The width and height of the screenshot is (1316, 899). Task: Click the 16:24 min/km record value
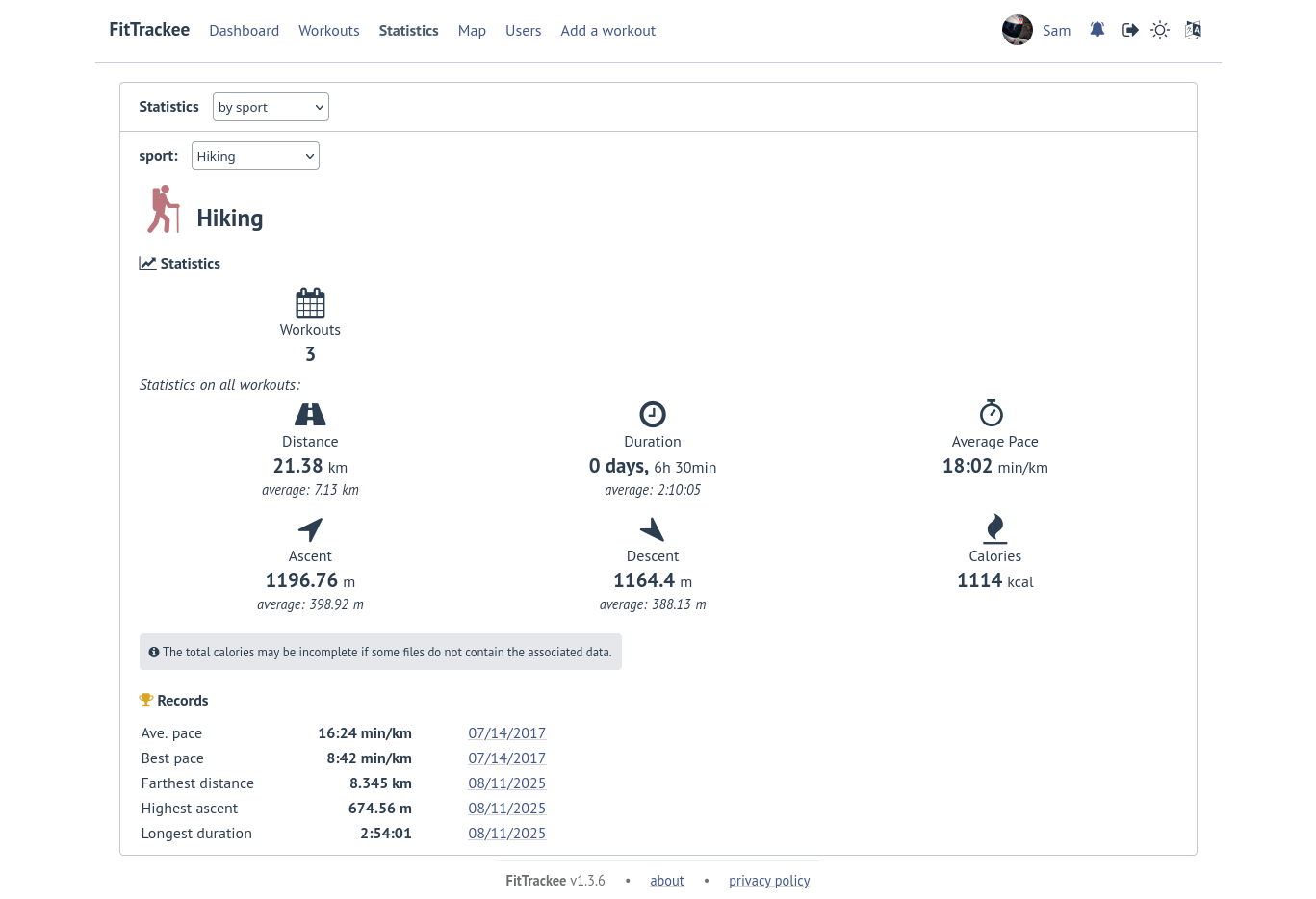(365, 733)
